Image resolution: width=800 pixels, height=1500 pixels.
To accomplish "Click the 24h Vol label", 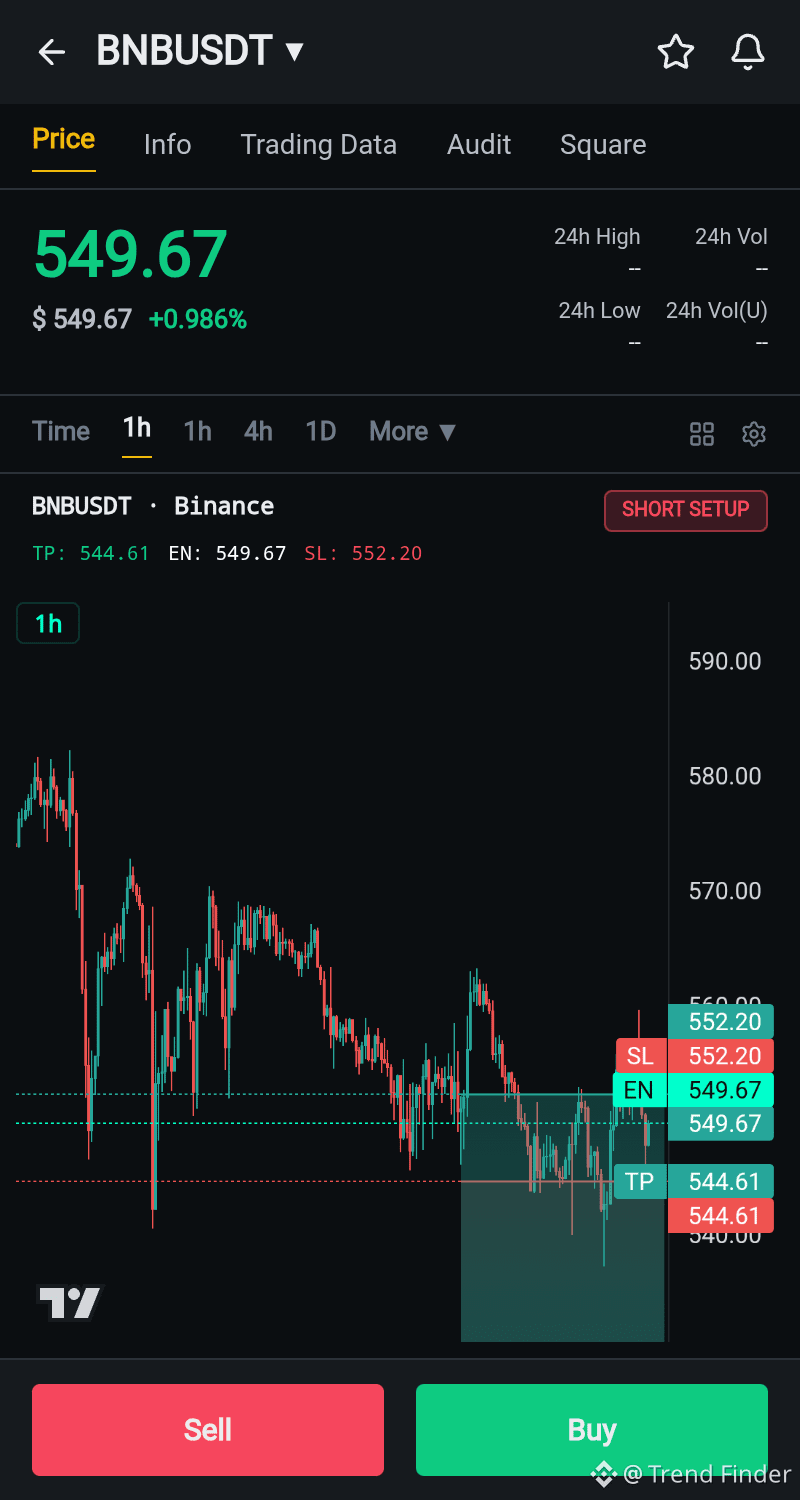I will [x=731, y=237].
